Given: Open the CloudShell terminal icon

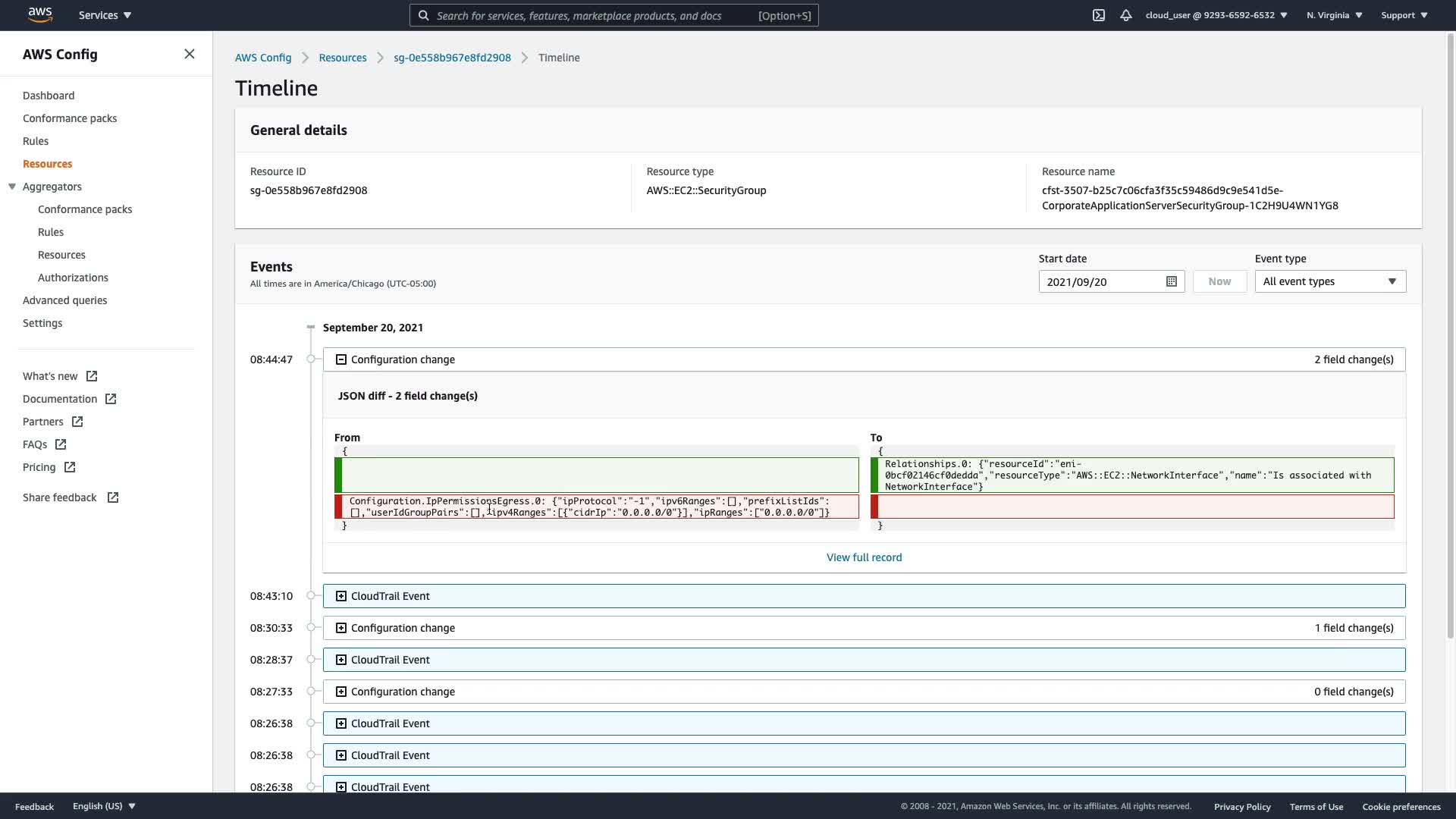Looking at the screenshot, I should point(1098,15).
